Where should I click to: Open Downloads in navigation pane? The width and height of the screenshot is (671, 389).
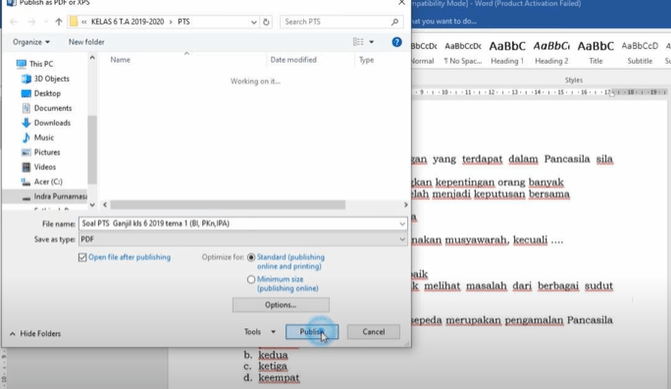coord(46,123)
